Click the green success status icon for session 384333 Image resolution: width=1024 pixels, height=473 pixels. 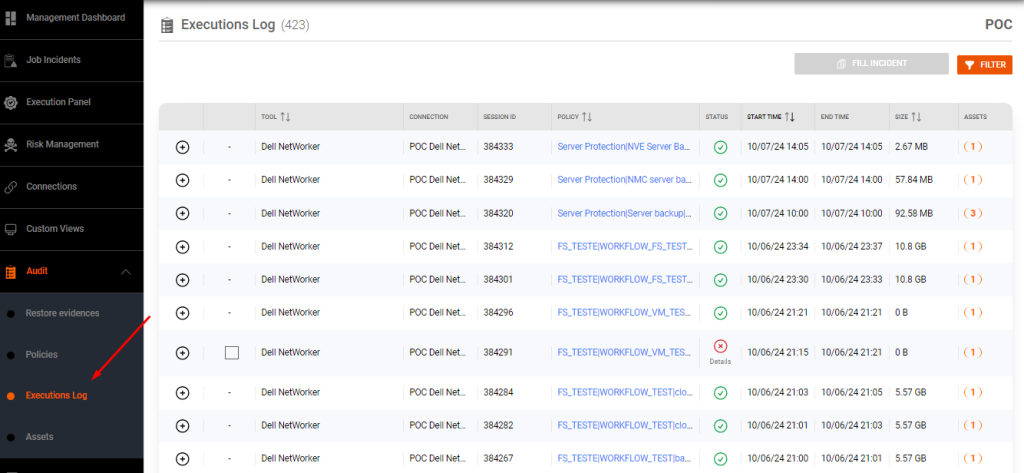720,147
